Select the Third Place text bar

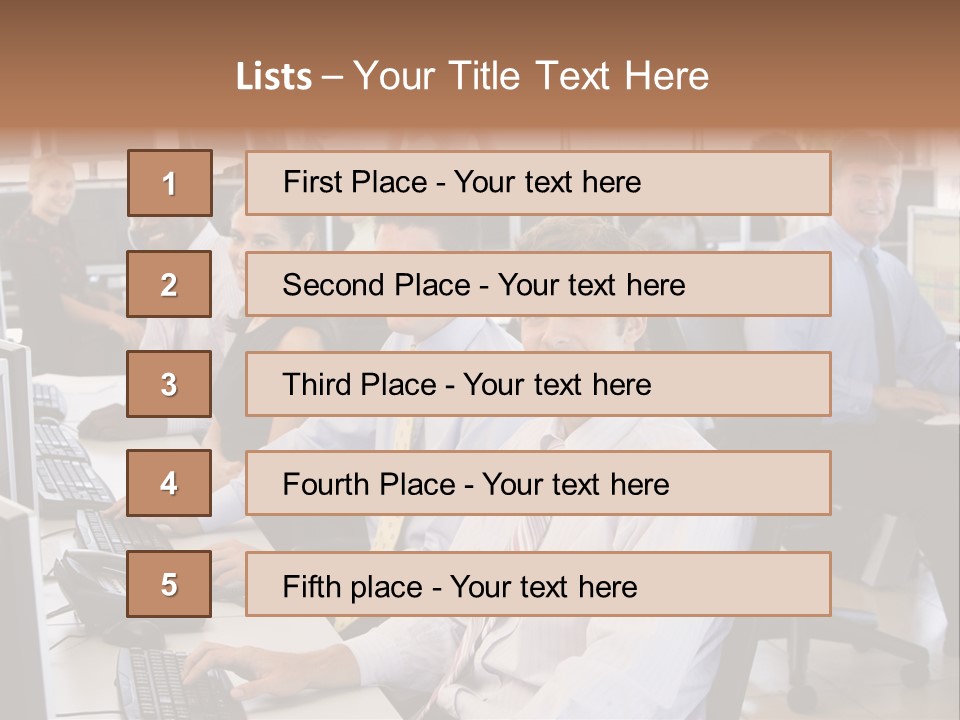click(x=538, y=384)
